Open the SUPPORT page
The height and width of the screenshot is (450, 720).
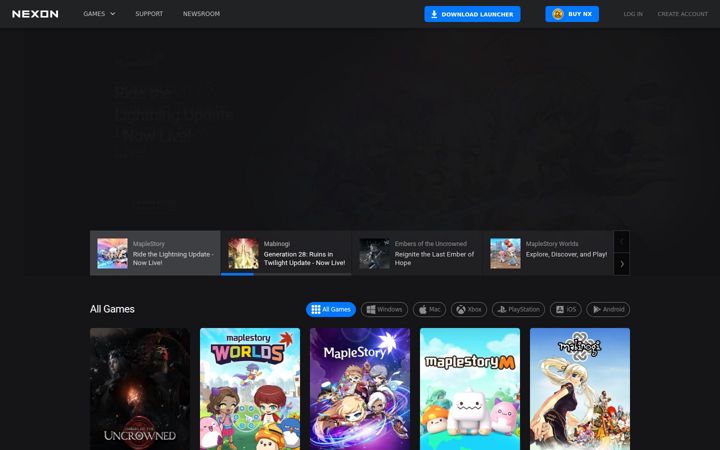coord(149,14)
